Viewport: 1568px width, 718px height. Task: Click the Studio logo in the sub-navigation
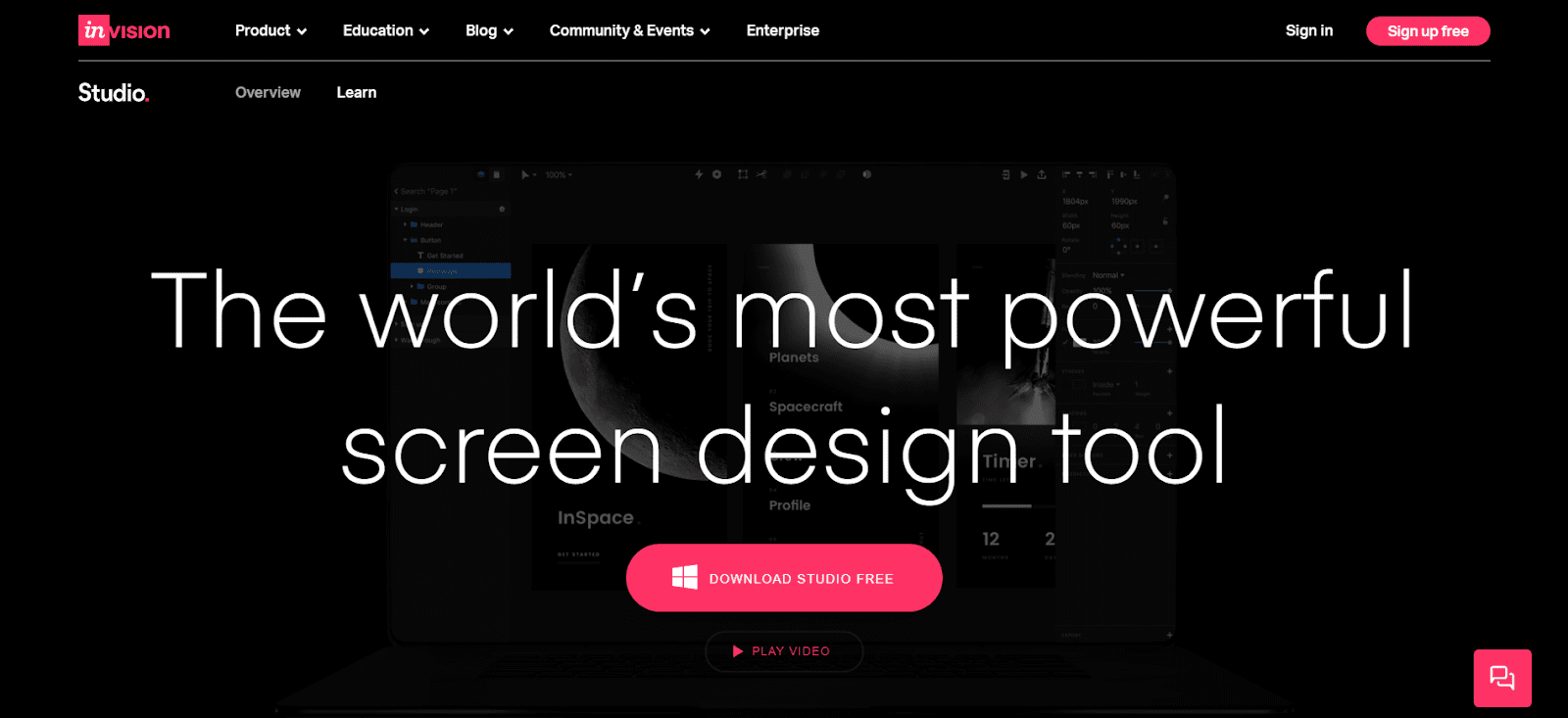point(113,93)
